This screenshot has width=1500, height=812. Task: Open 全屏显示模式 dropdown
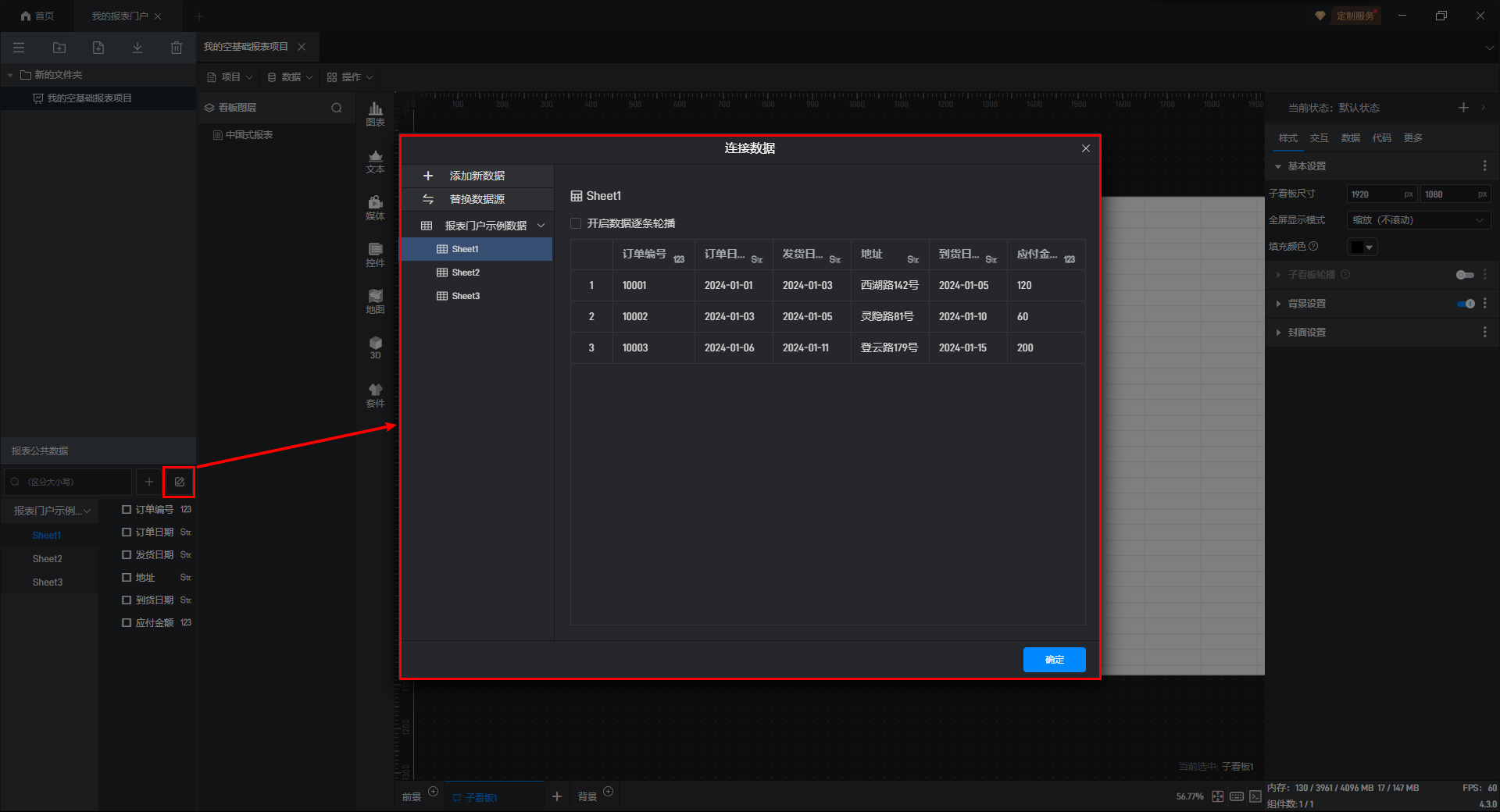(1418, 220)
